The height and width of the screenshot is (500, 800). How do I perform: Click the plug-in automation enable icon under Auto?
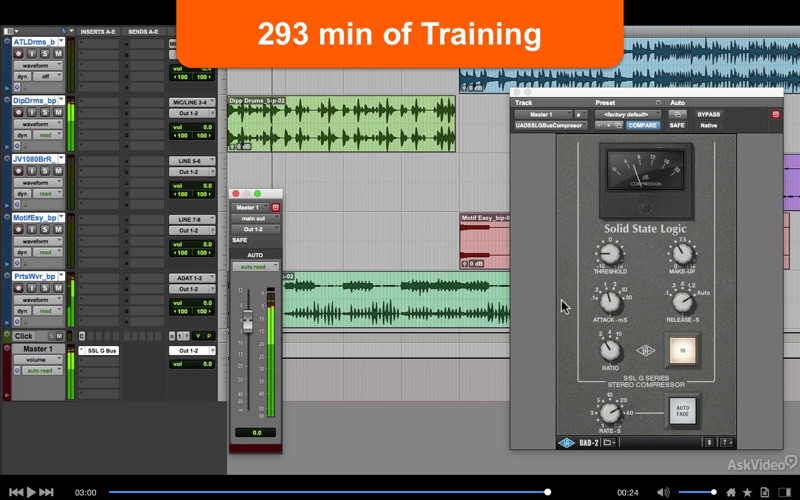pyautogui.click(x=677, y=114)
